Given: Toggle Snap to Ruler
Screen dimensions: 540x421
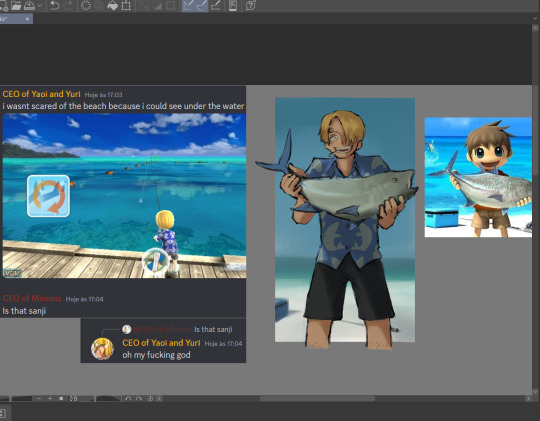Looking at the screenshot, I should click(188, 6).
